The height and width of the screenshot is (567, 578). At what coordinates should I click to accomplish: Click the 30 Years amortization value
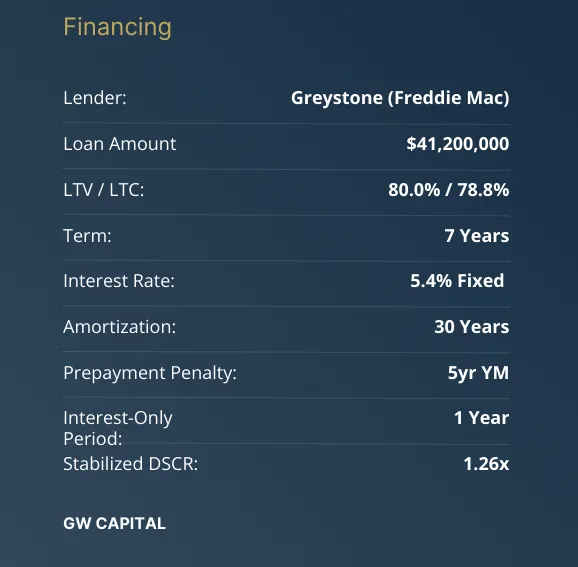tap(471, 327)
